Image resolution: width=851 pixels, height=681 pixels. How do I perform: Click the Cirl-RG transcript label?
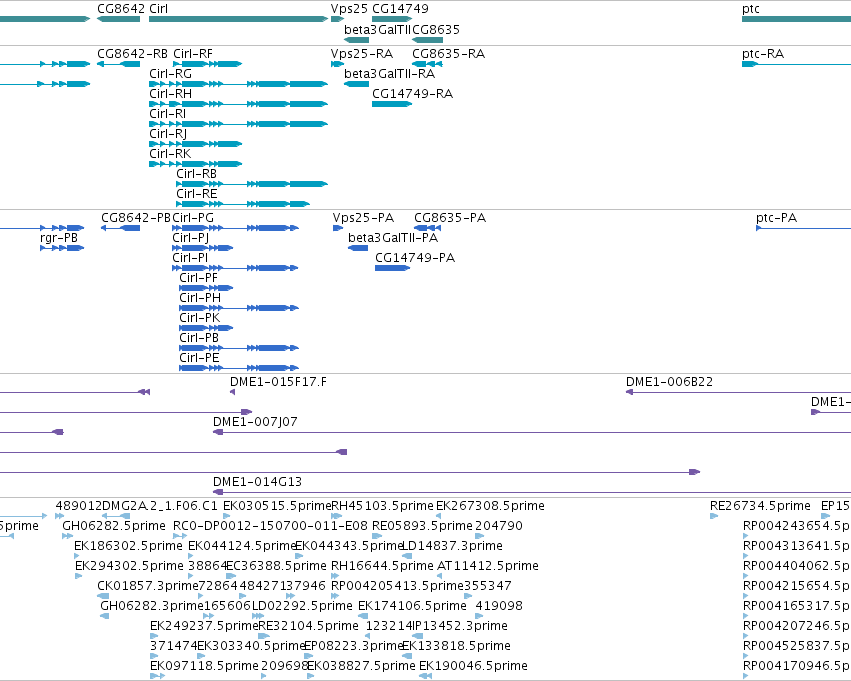(x=170, y=74)
